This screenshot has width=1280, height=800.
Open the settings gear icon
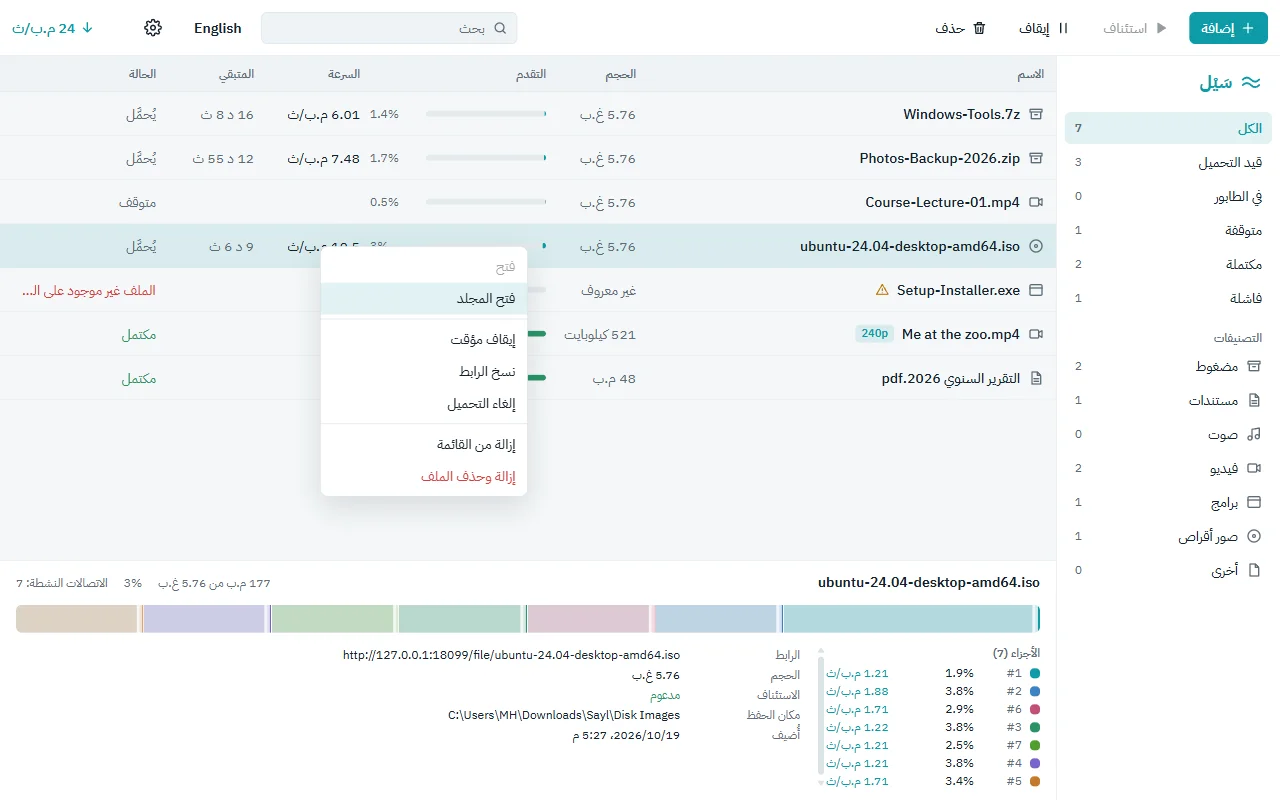tap(153, 28)
